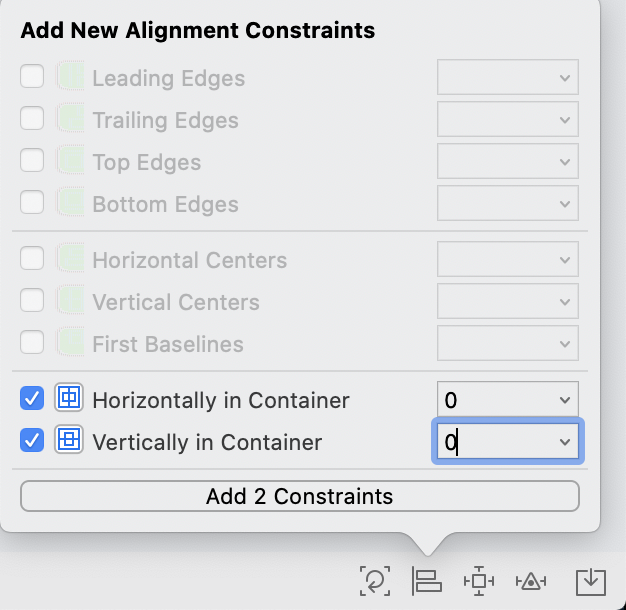The image size is (626, 610).
Task: Open the Add New Constraints pin icon
Action: click(479, 580)
